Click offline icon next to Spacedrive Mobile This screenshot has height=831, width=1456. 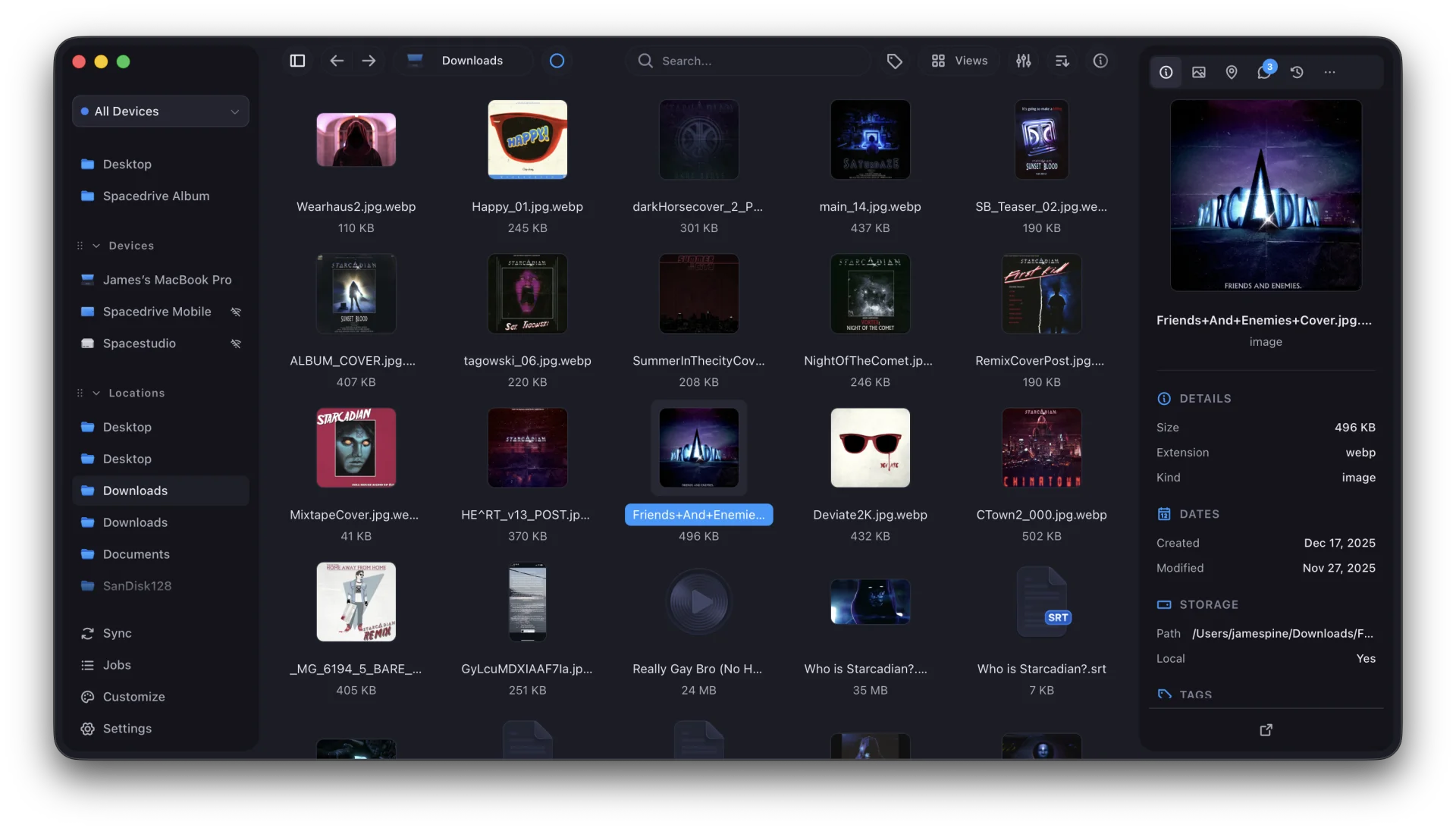pyautogui.click(x=236, y=312)
